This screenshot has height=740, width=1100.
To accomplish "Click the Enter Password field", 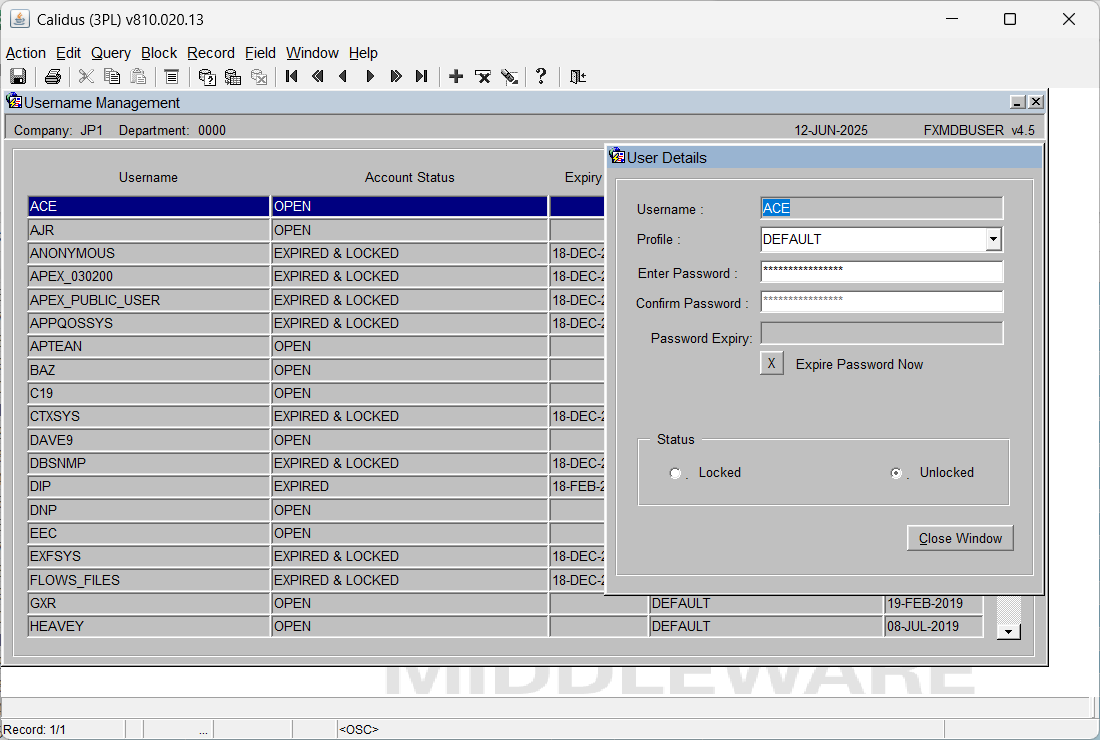I will click(882, 271).
